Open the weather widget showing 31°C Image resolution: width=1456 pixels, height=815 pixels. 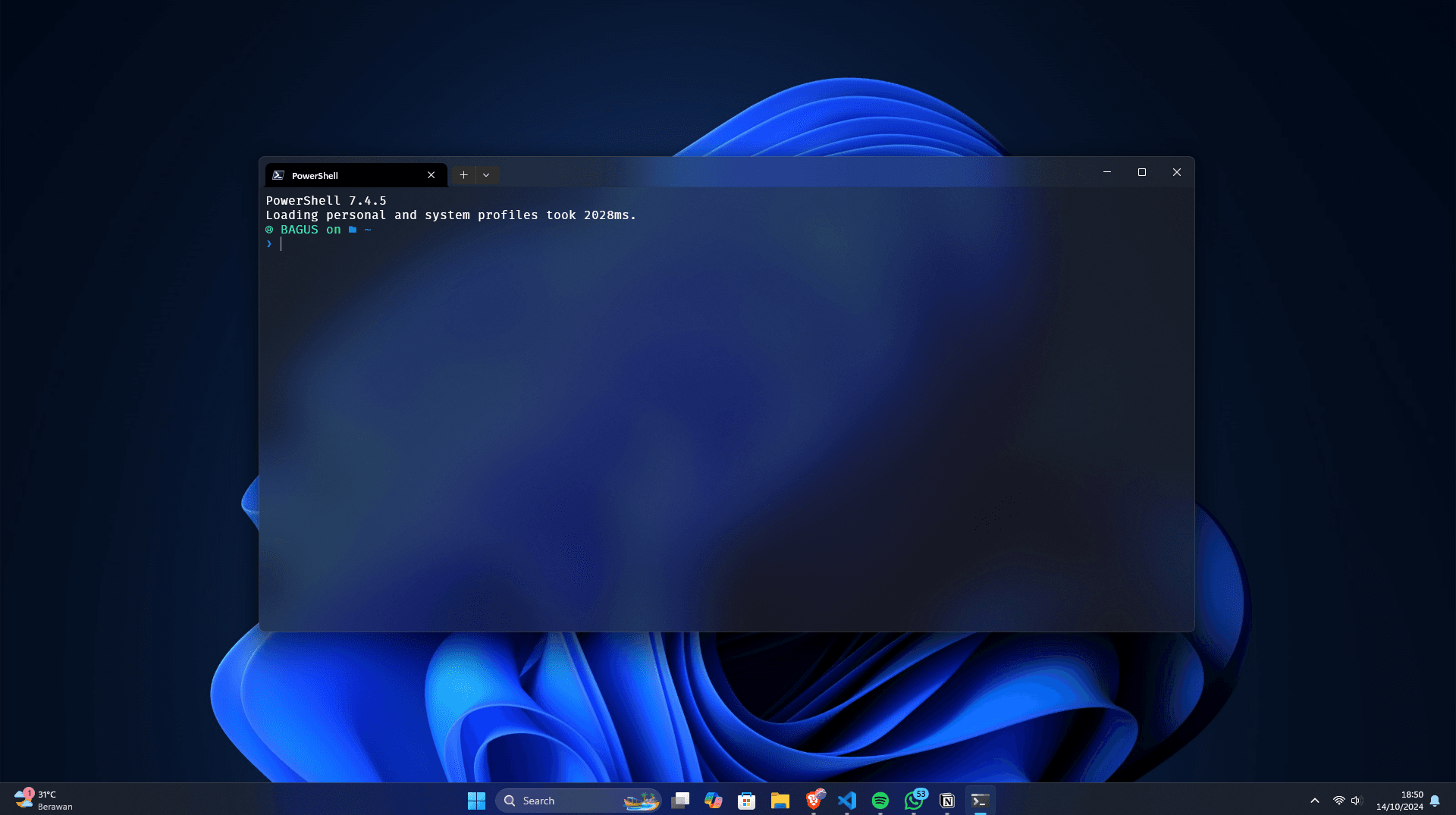click(x=44, y=801)
